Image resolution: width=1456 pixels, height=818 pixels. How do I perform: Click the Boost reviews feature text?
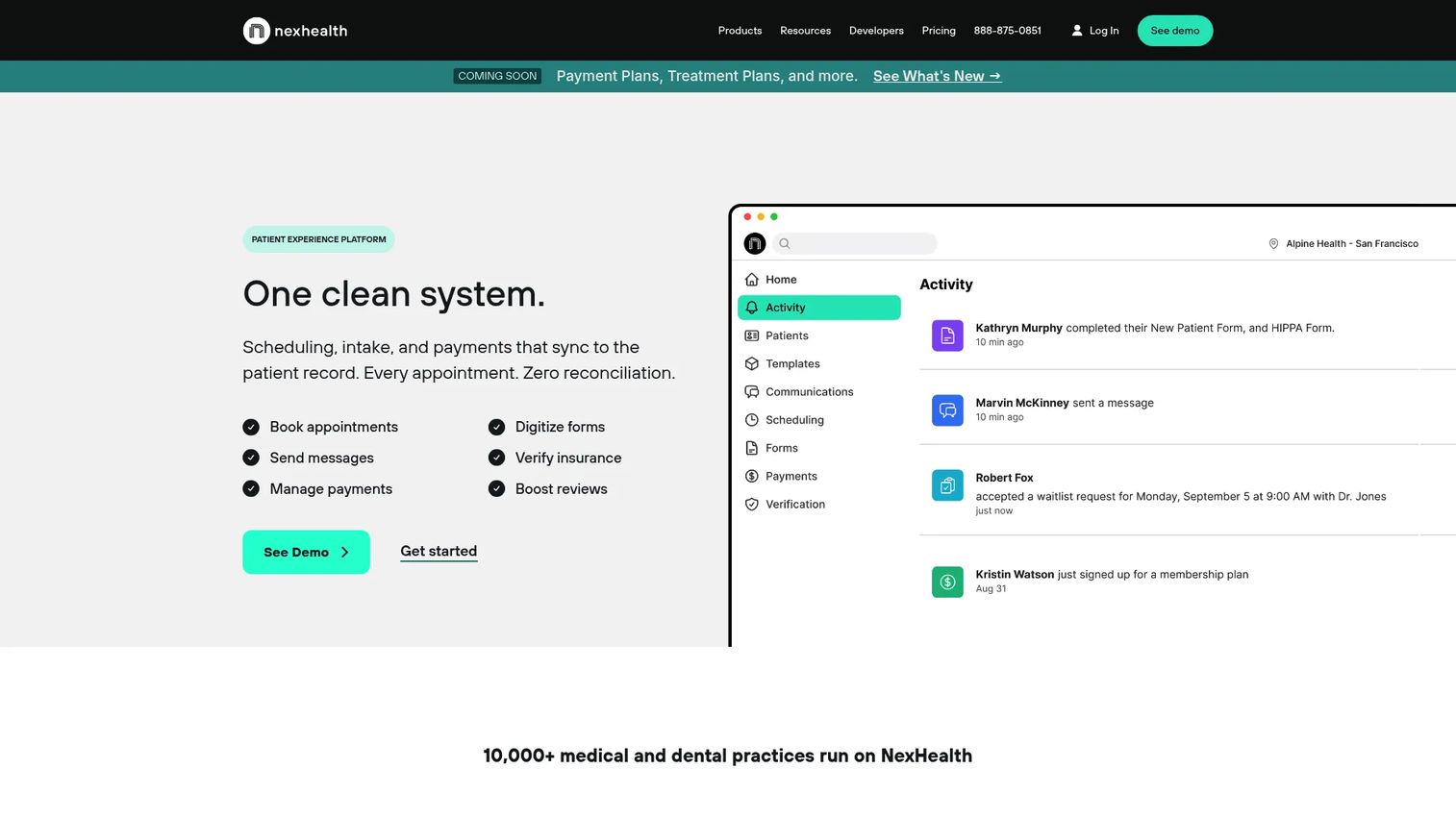click(561, 489)
